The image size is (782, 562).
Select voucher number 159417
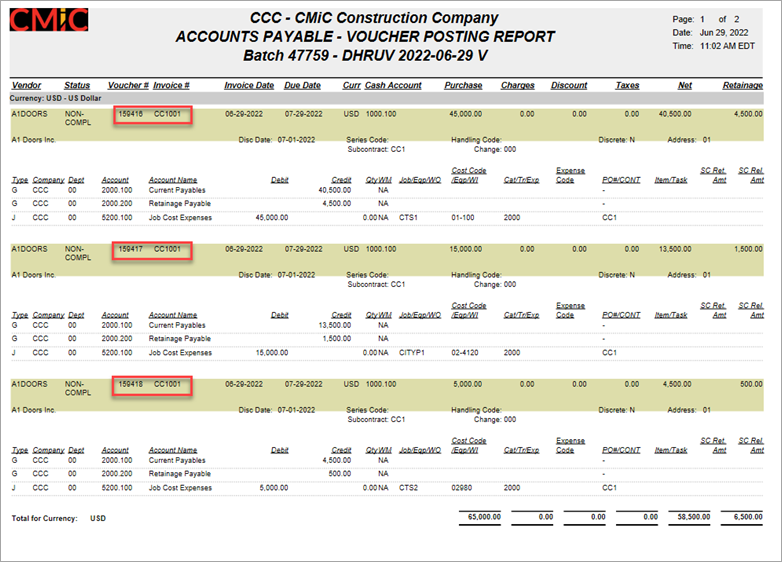pos(130,249)
